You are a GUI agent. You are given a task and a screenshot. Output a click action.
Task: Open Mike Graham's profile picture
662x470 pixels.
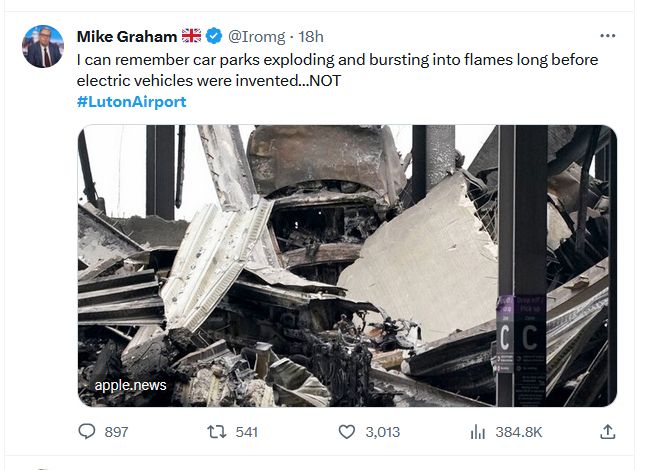point(43,46)
